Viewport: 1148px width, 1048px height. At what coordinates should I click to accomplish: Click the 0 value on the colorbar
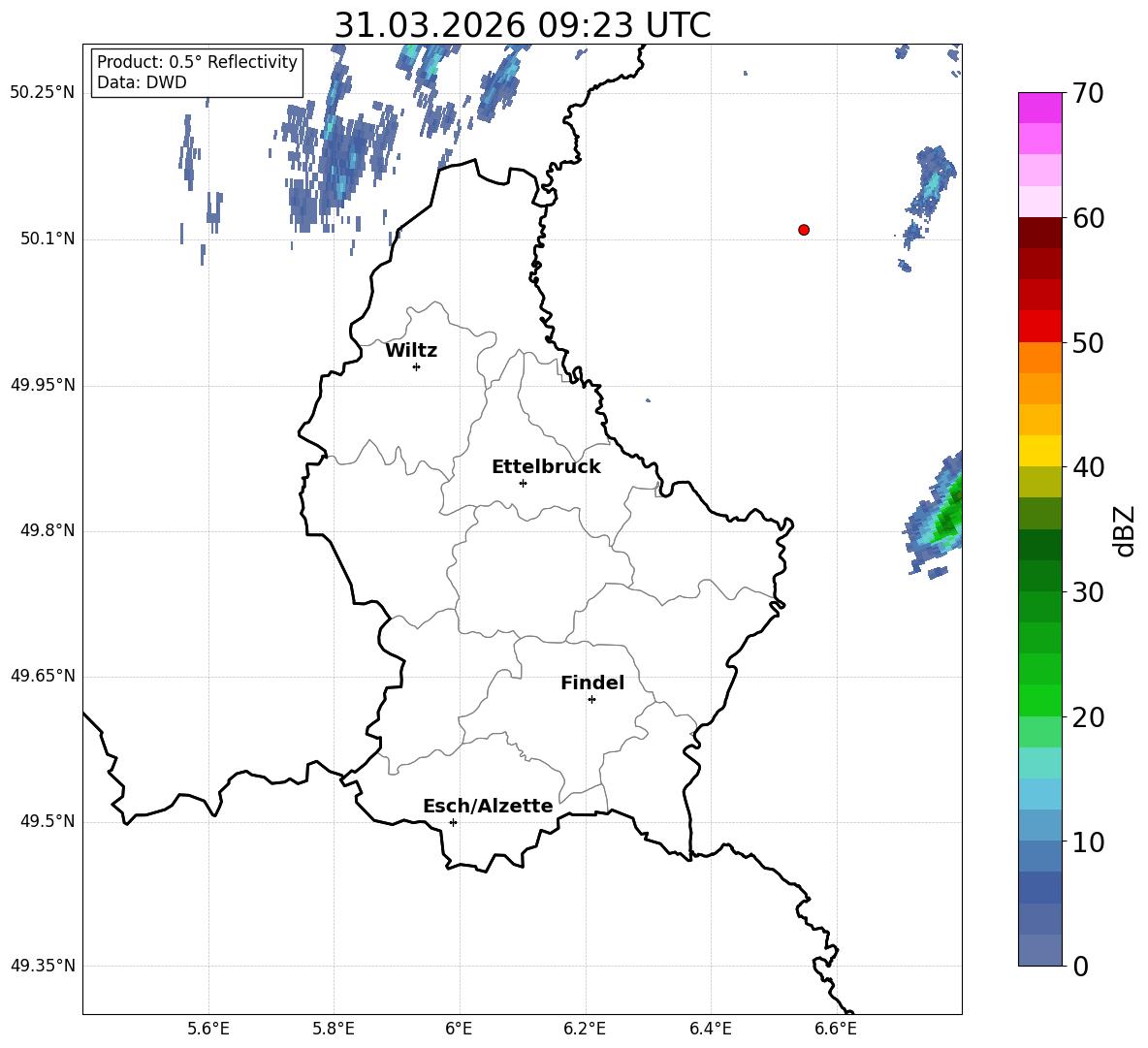coord(1080,966)
